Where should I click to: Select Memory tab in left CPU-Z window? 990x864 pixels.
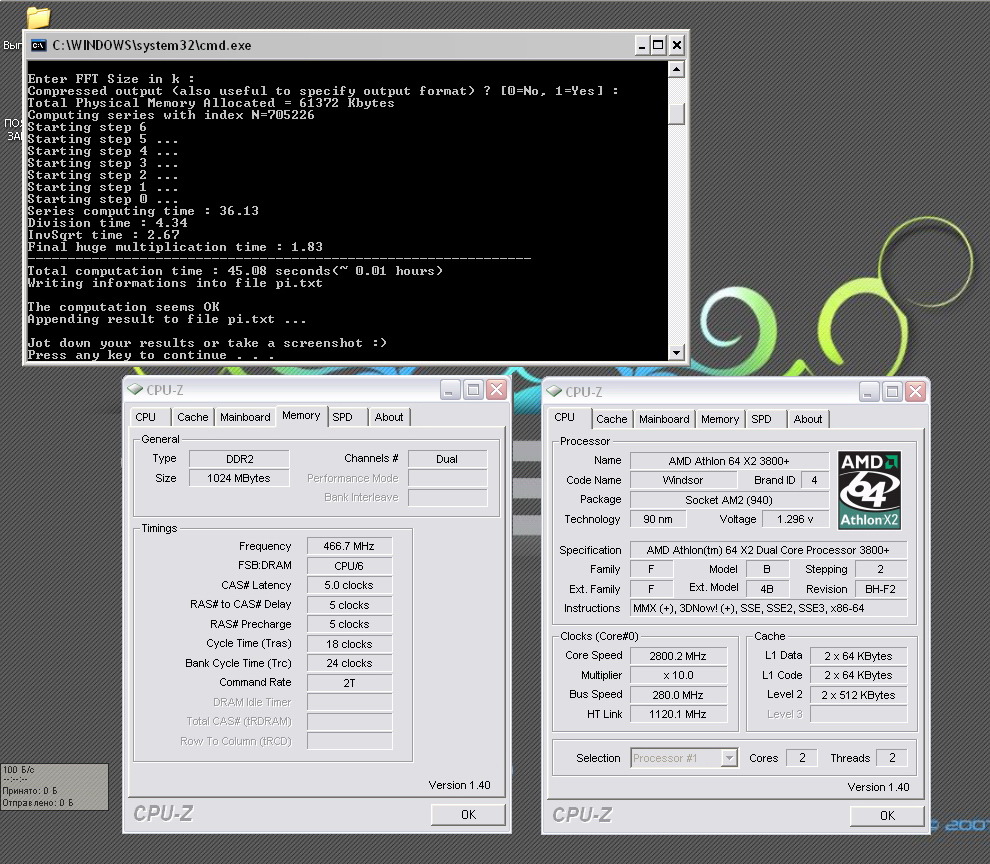click(x=301, y=416)
